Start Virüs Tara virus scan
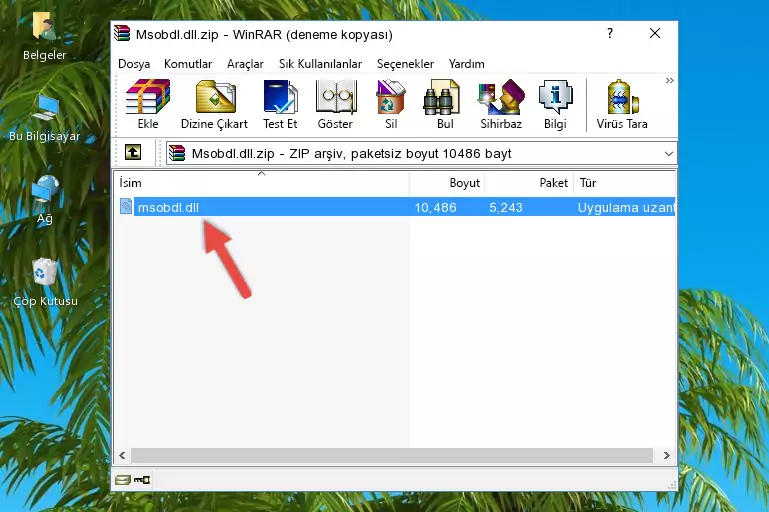 click(622, 104)
